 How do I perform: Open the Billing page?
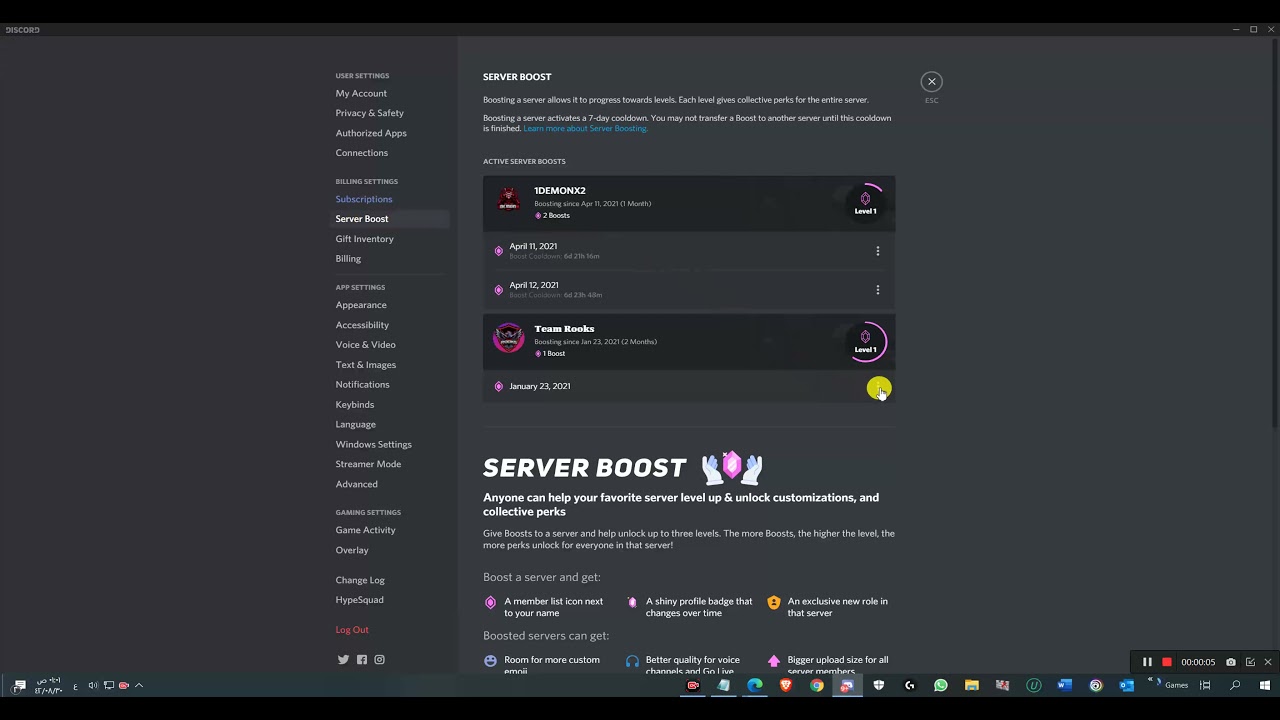pyautogui.click(x=348, y=259)
